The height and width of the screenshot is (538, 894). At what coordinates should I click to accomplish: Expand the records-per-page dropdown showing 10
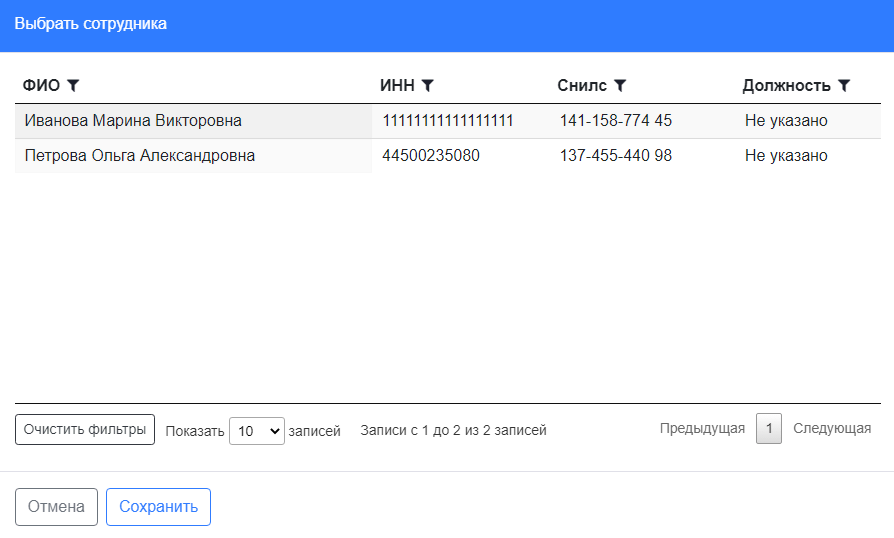(257, 431)
